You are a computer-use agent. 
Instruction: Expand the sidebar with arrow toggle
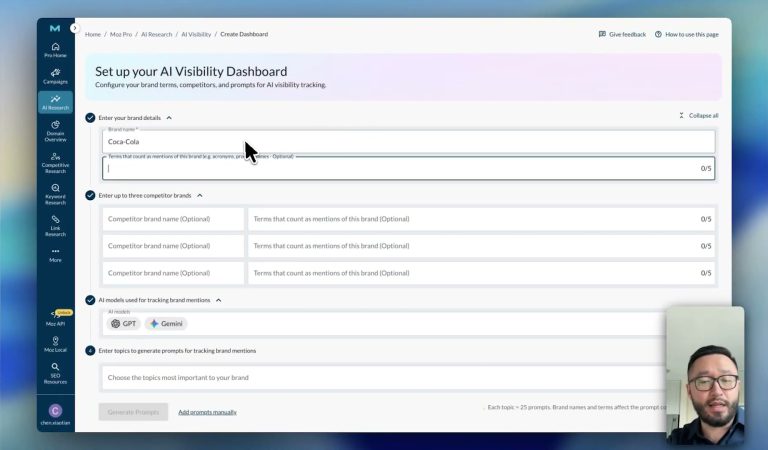[74, 28]
